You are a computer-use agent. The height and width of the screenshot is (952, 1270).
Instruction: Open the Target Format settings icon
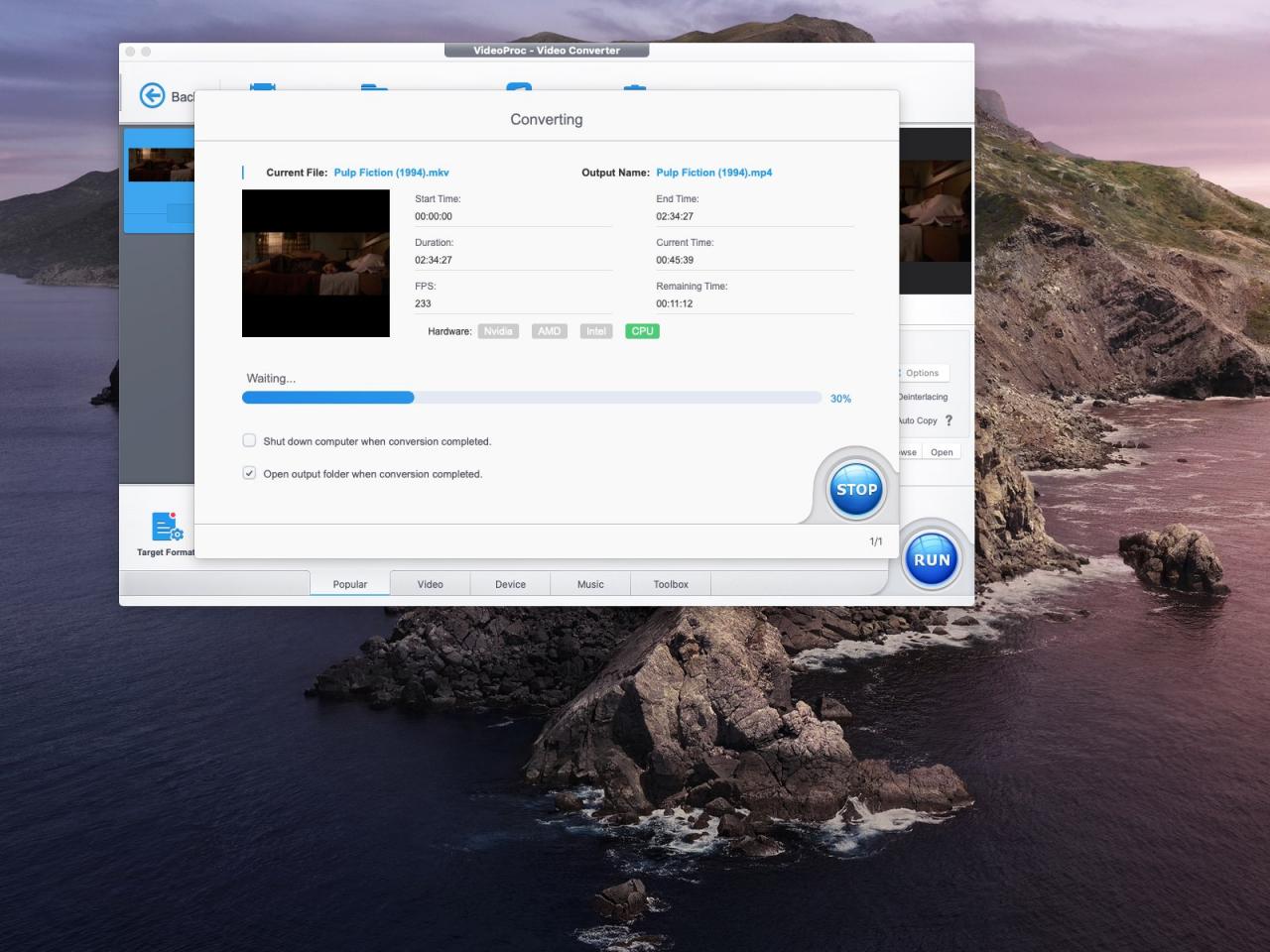pyautogui.click(x=167, y=527)
